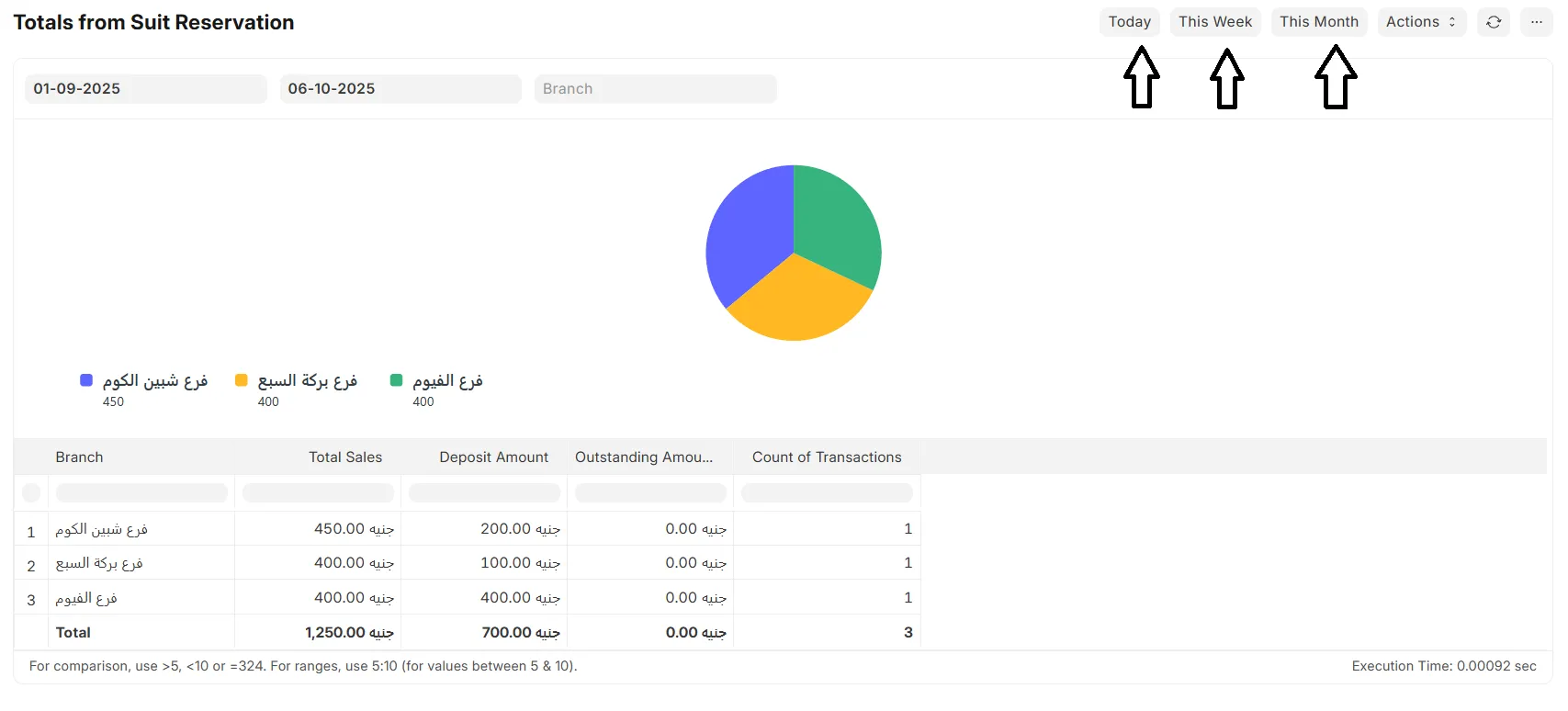Image resolution: width=1568 pixels, height=711 pixels.
Task: Open the three-dots more options menu
Action: coord(1536,22)
